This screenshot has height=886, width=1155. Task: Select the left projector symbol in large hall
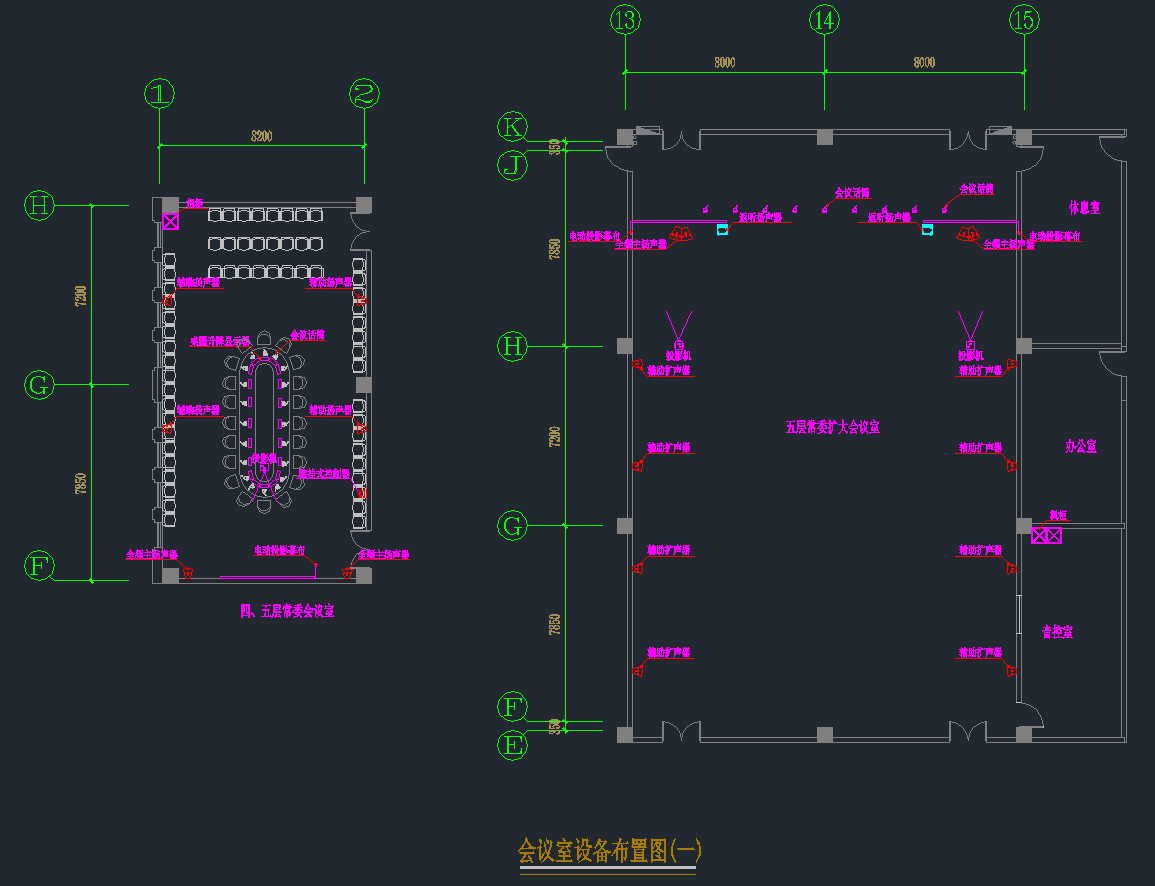(679, 343)
